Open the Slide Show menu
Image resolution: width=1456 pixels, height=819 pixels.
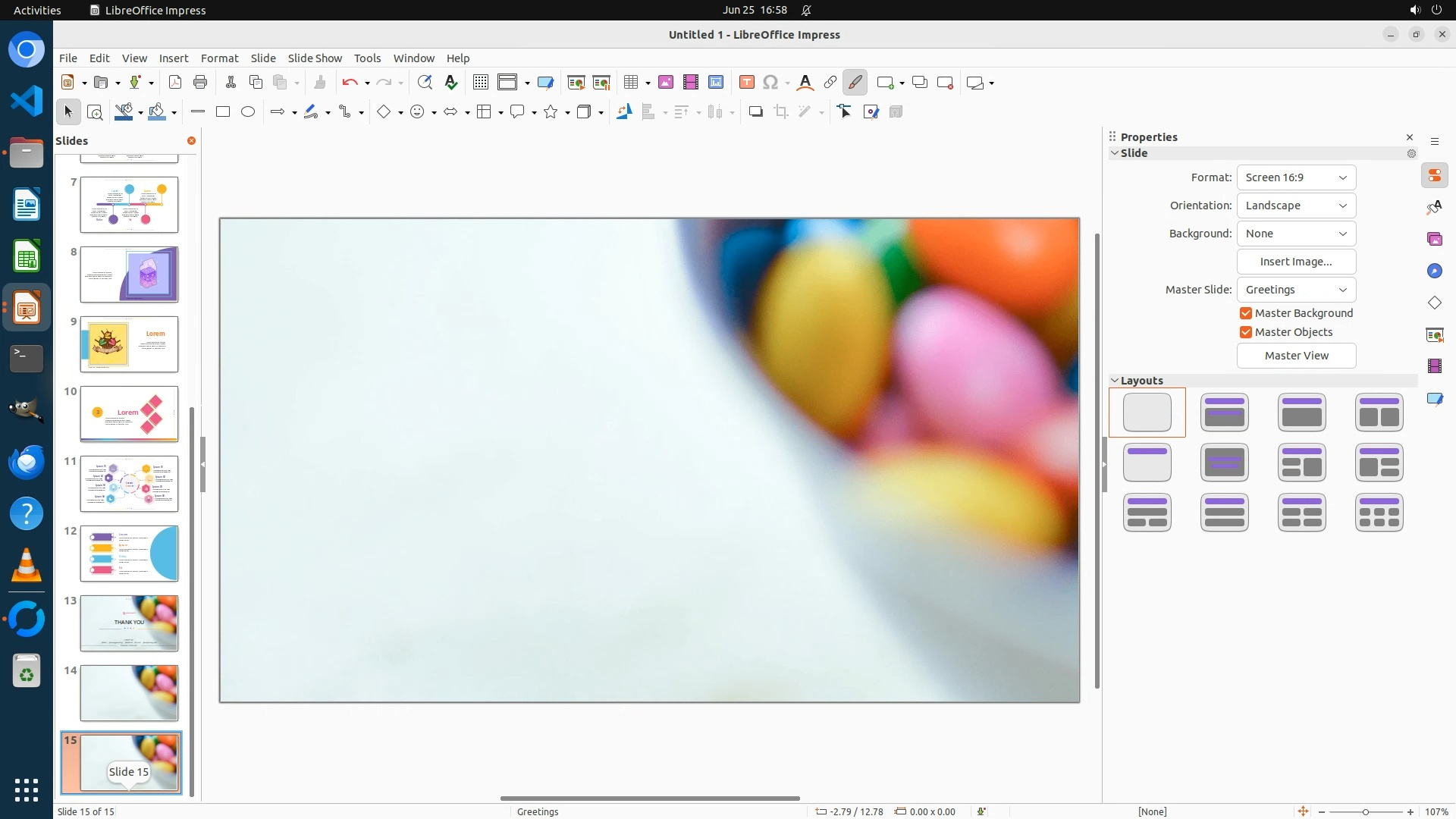tap(315, 58)
